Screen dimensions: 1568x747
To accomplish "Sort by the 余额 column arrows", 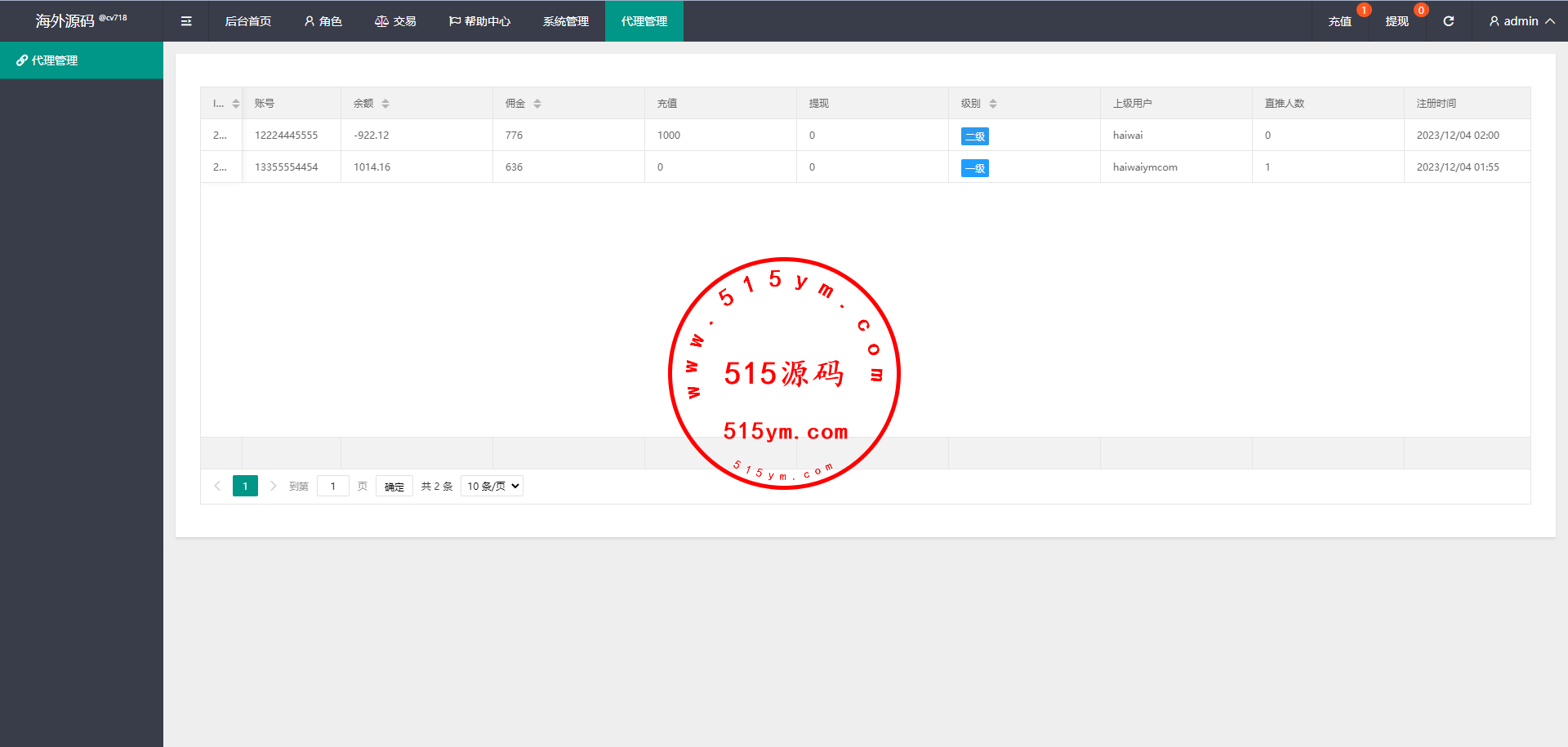I will [385, 104].
